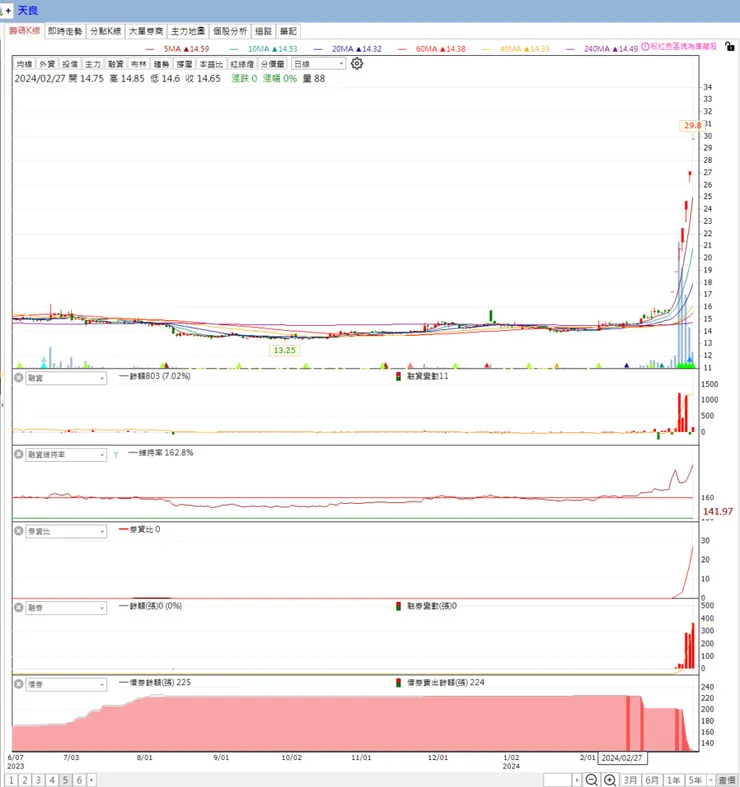Close the 融資 indicator panel
Screen dimensions: 740x787
coord(19,377)
